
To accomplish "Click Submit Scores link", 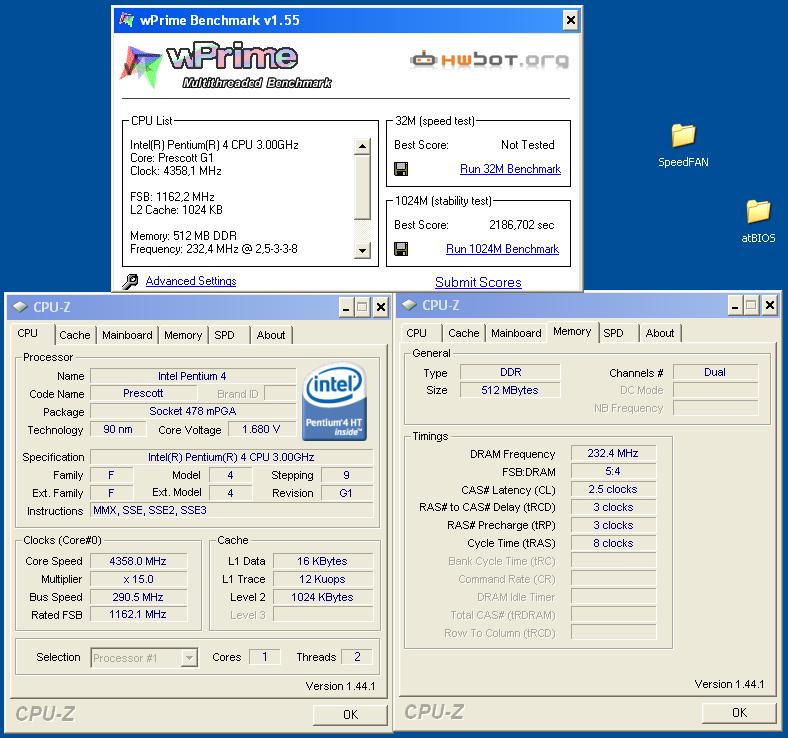I will (x=478, y=282).
